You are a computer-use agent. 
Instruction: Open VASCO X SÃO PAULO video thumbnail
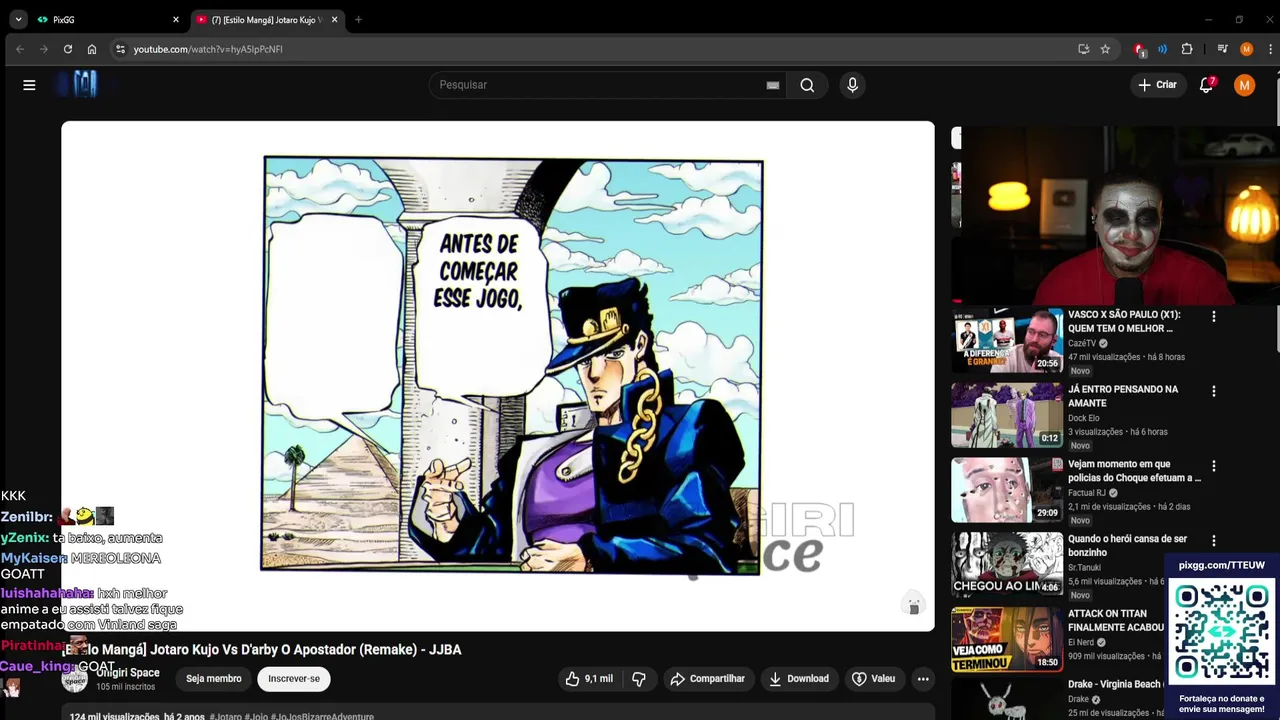[x=1007, y=340]
